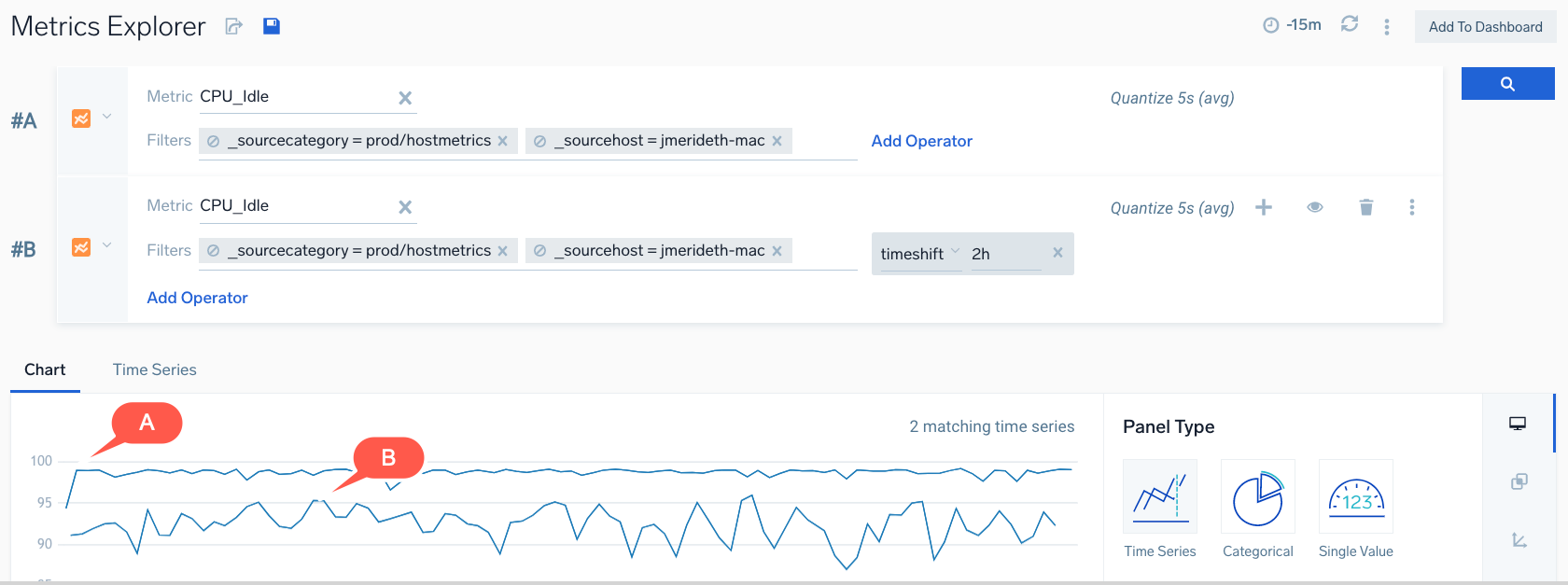Click Add Operator link in query A
This screenshot has height=585, width=1568.
pyautogui.click(x=921, y=141)
